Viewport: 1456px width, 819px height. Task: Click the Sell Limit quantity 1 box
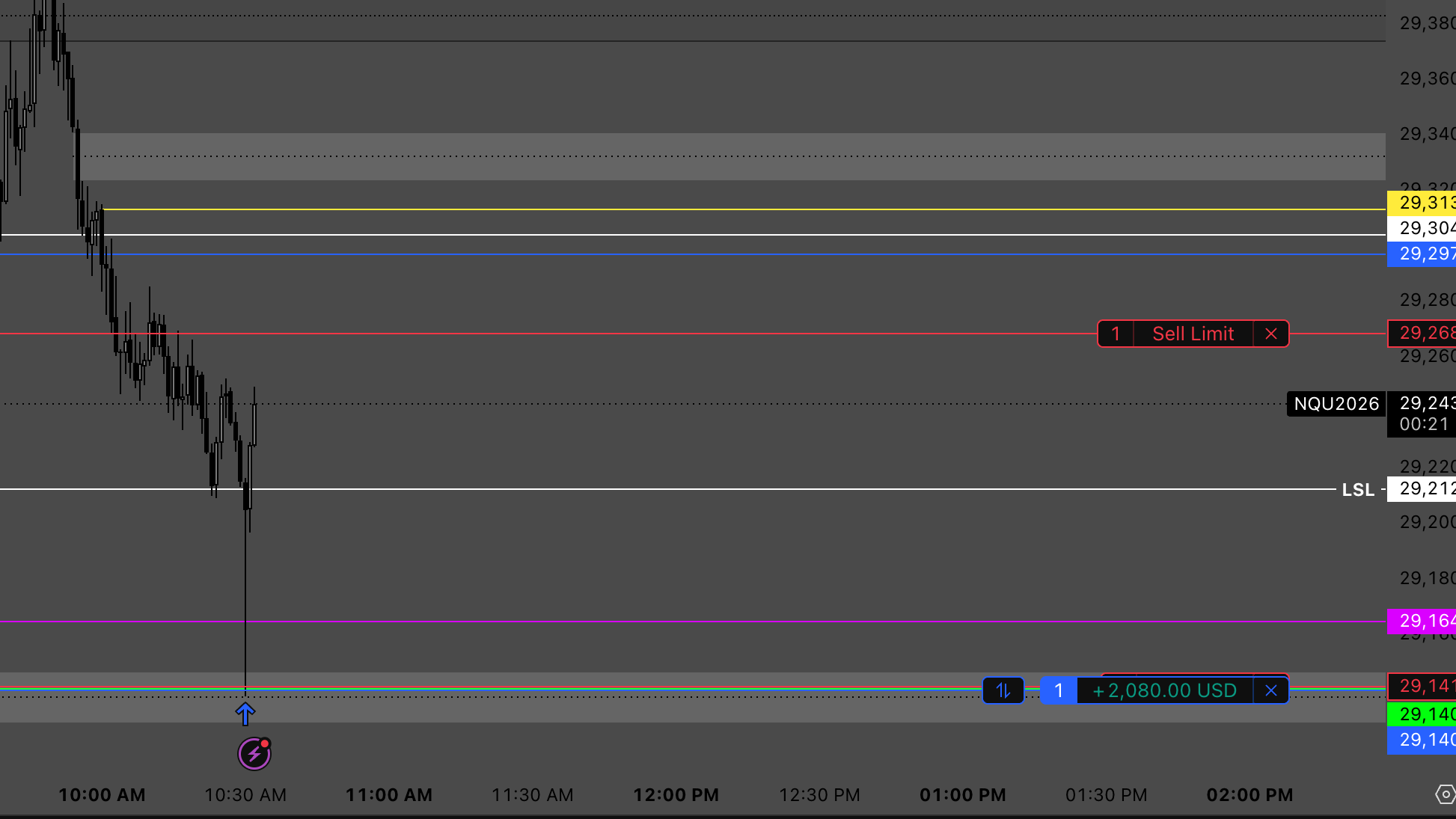[x=1116, y=334]
